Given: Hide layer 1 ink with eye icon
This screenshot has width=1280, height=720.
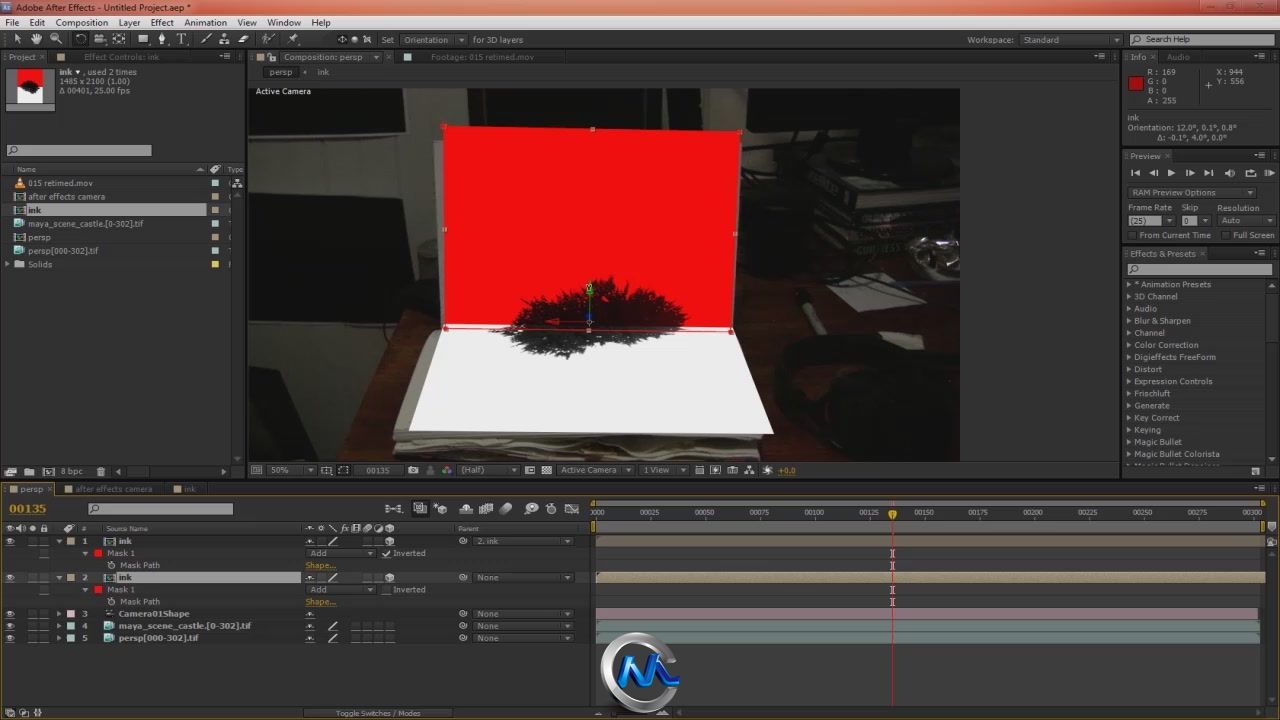Looking at the screenshot, I should pyautogui.click(x=10, y=541).
